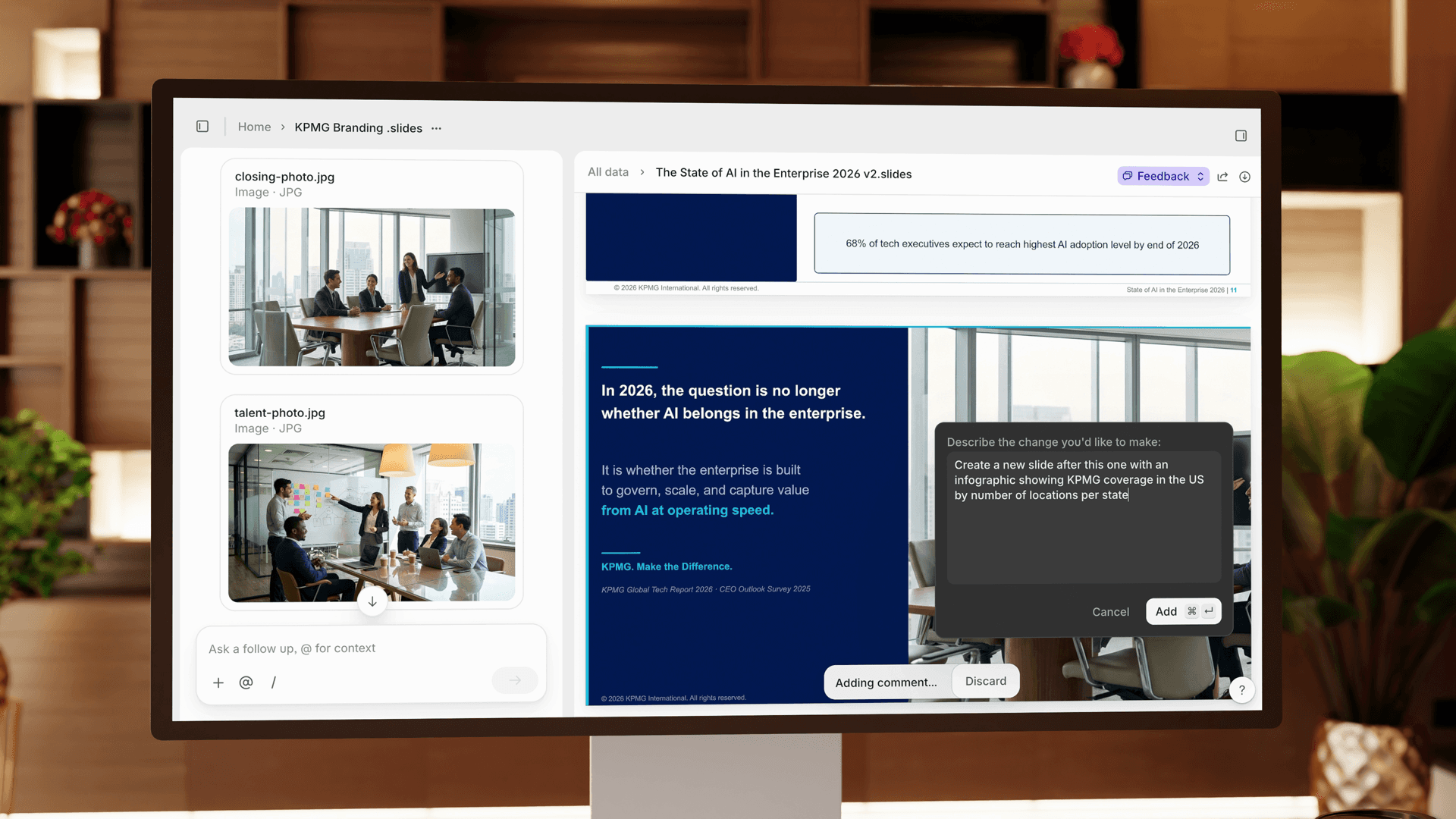
Task: Click the plus attach icon in the chat box
Action: pos(218,682)
